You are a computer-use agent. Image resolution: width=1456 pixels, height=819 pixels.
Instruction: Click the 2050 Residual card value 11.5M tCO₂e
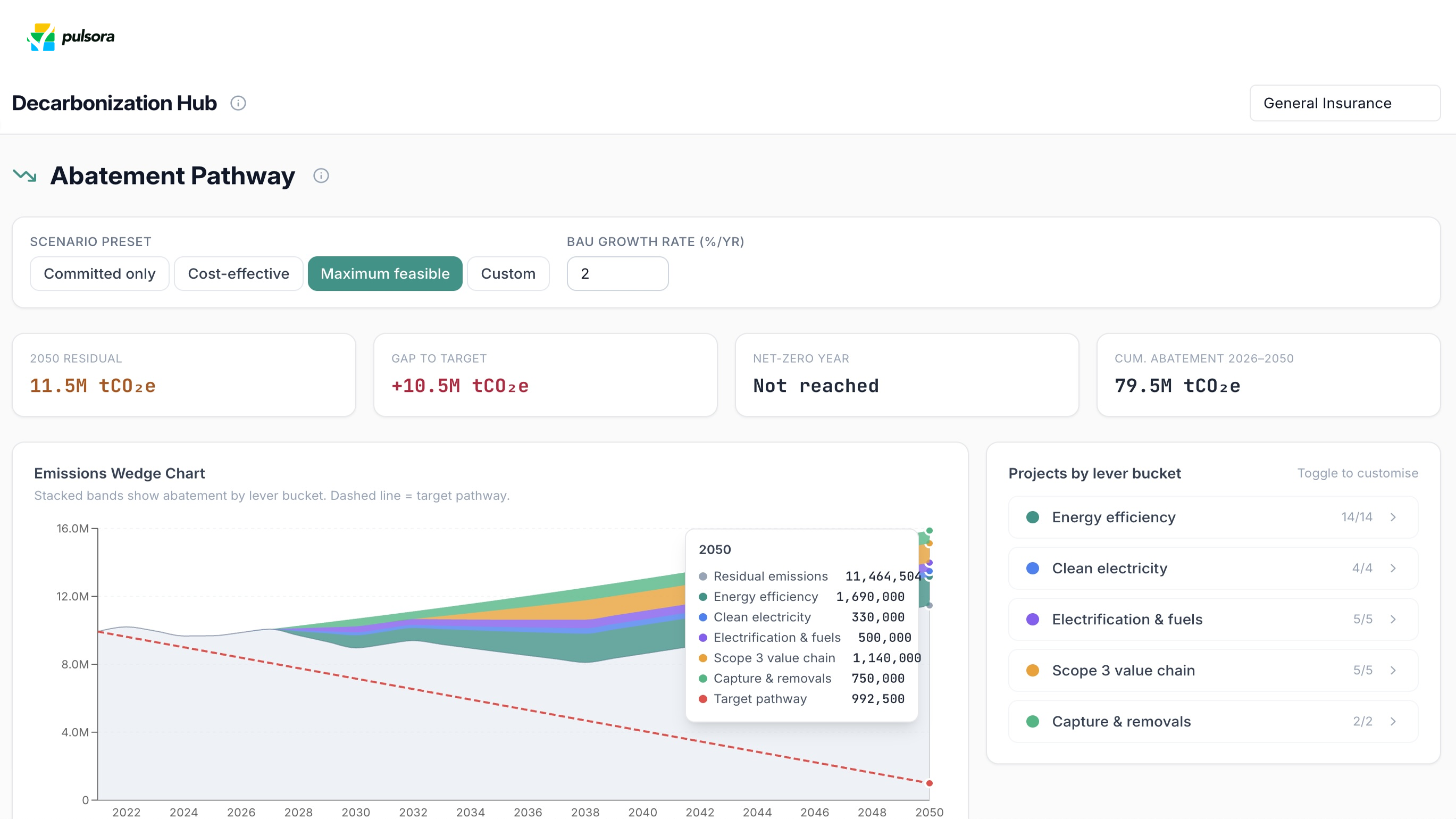click(93, 386)
